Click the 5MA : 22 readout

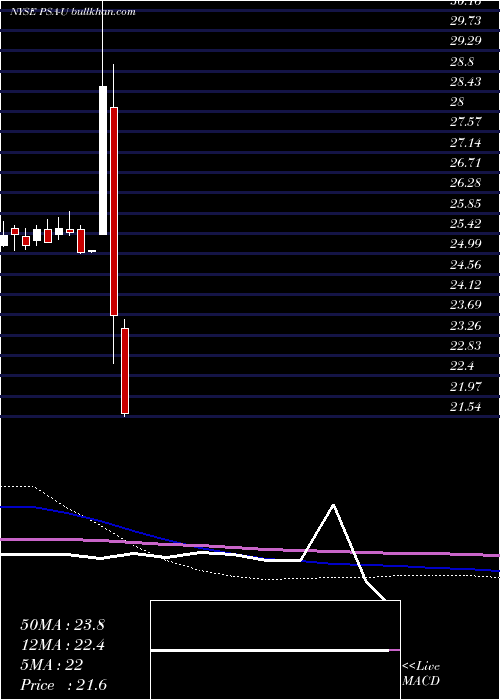point(51,665)
